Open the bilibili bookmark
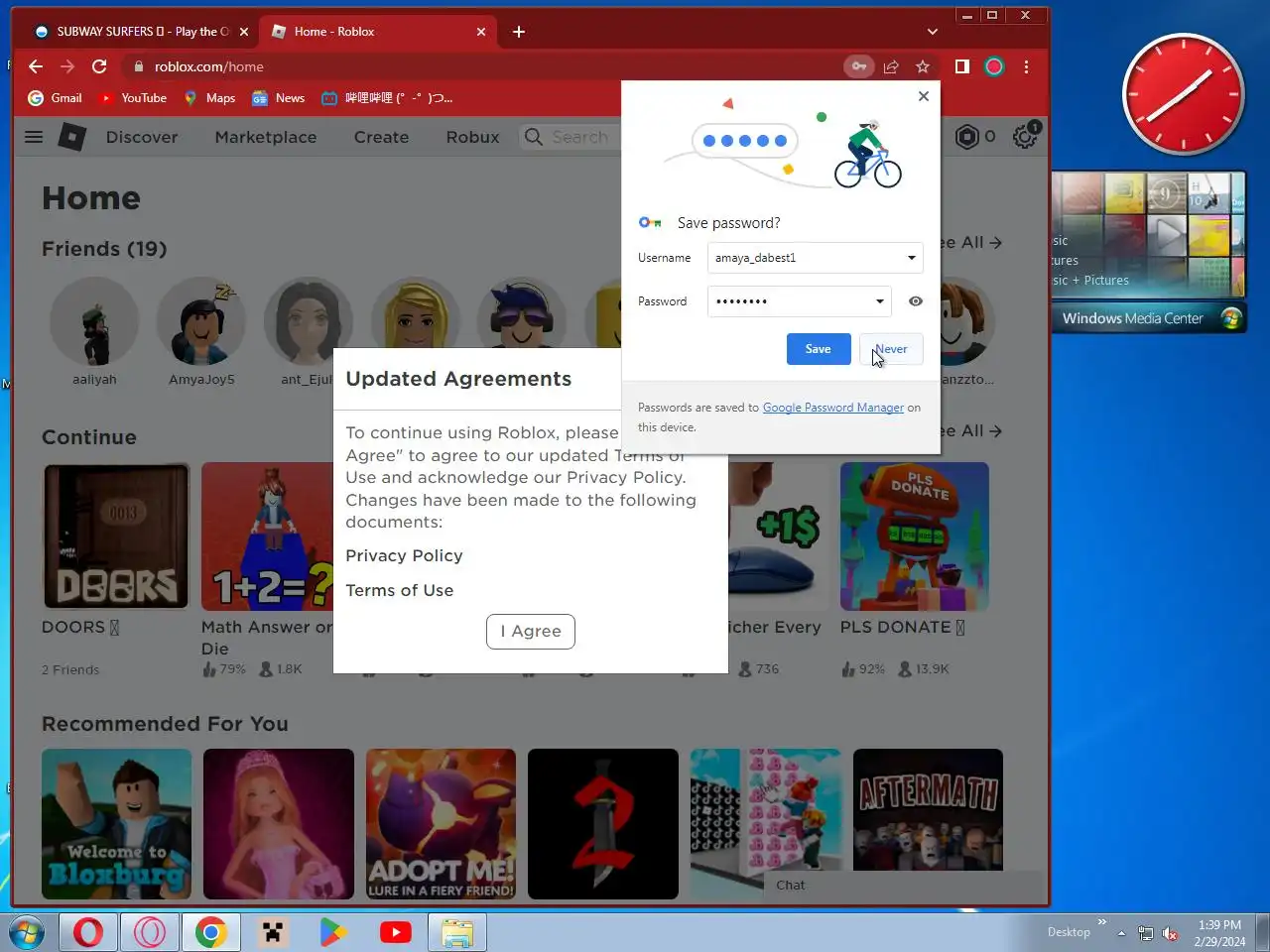 tap(387, 98)
